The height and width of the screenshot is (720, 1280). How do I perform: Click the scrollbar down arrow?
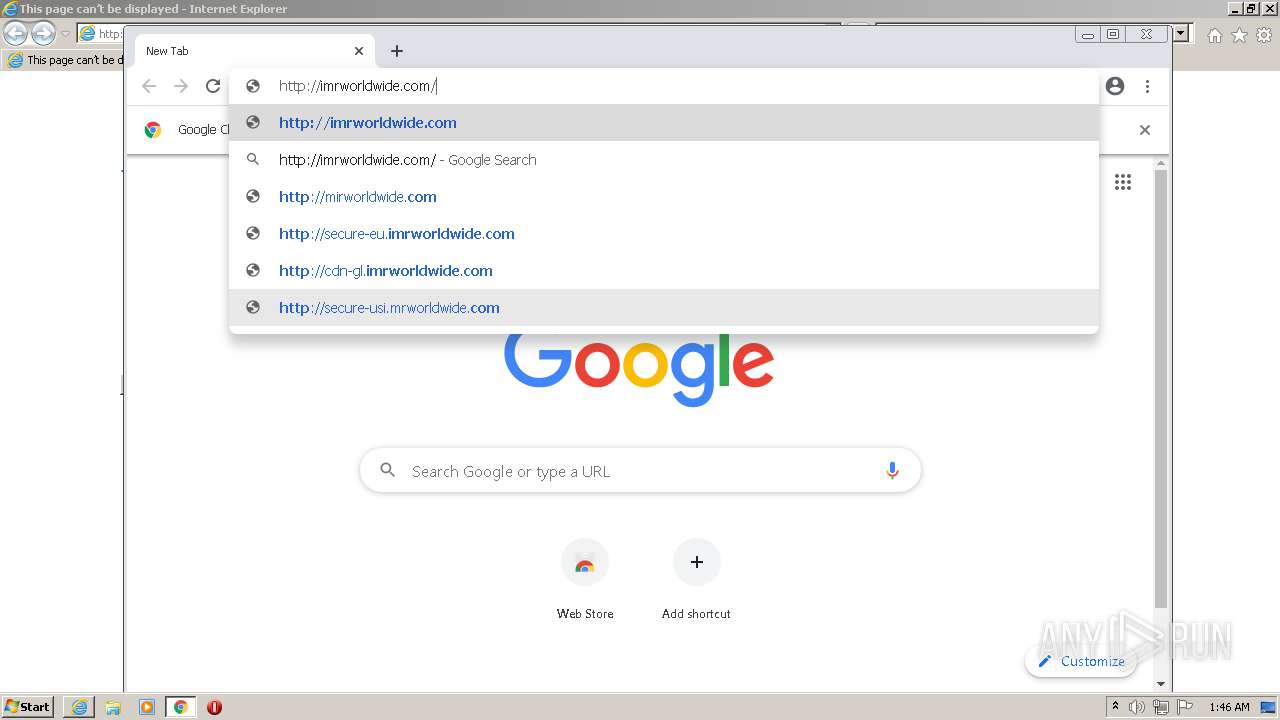(x=1160, y=684)
